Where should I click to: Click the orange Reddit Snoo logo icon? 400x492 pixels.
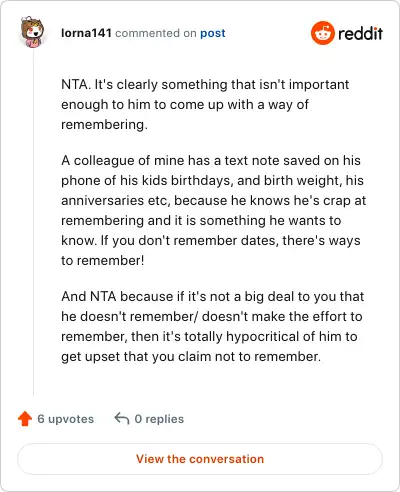[x=322, y=33]
